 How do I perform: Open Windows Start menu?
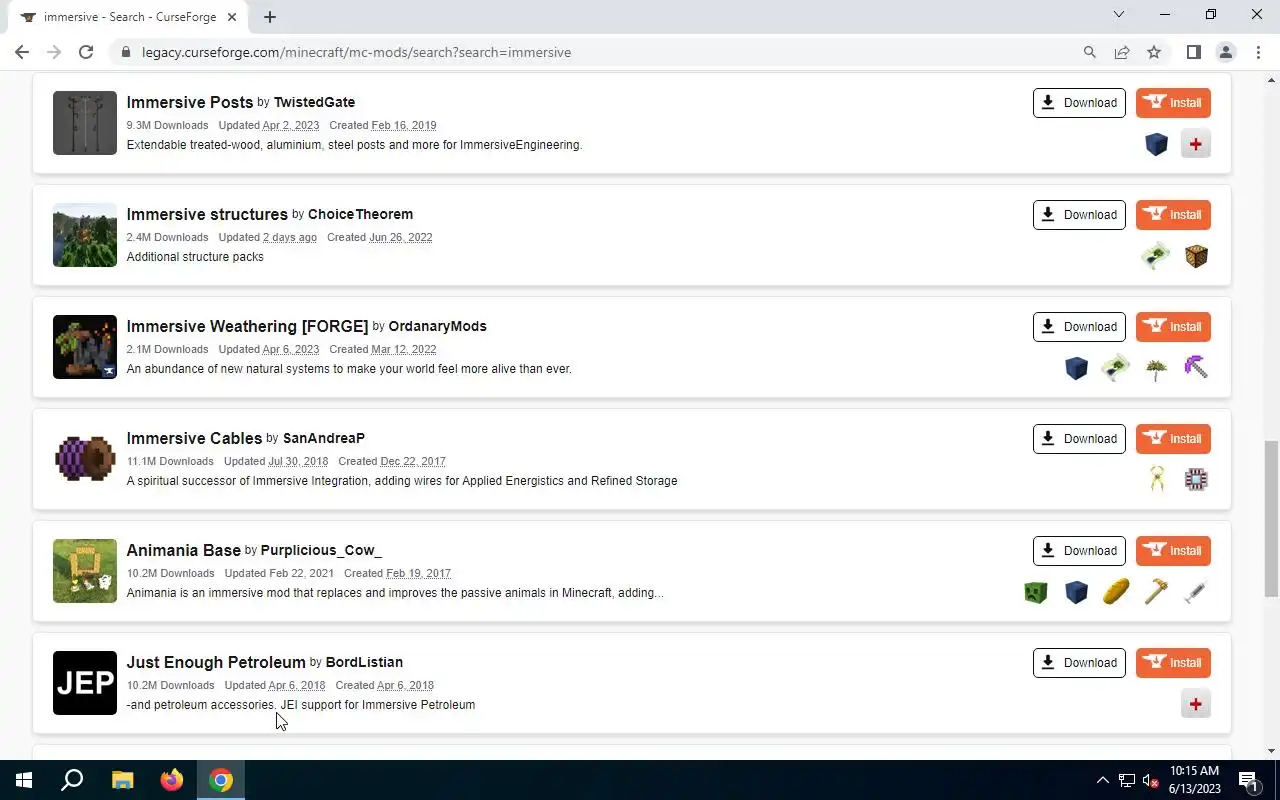(24, 780)
